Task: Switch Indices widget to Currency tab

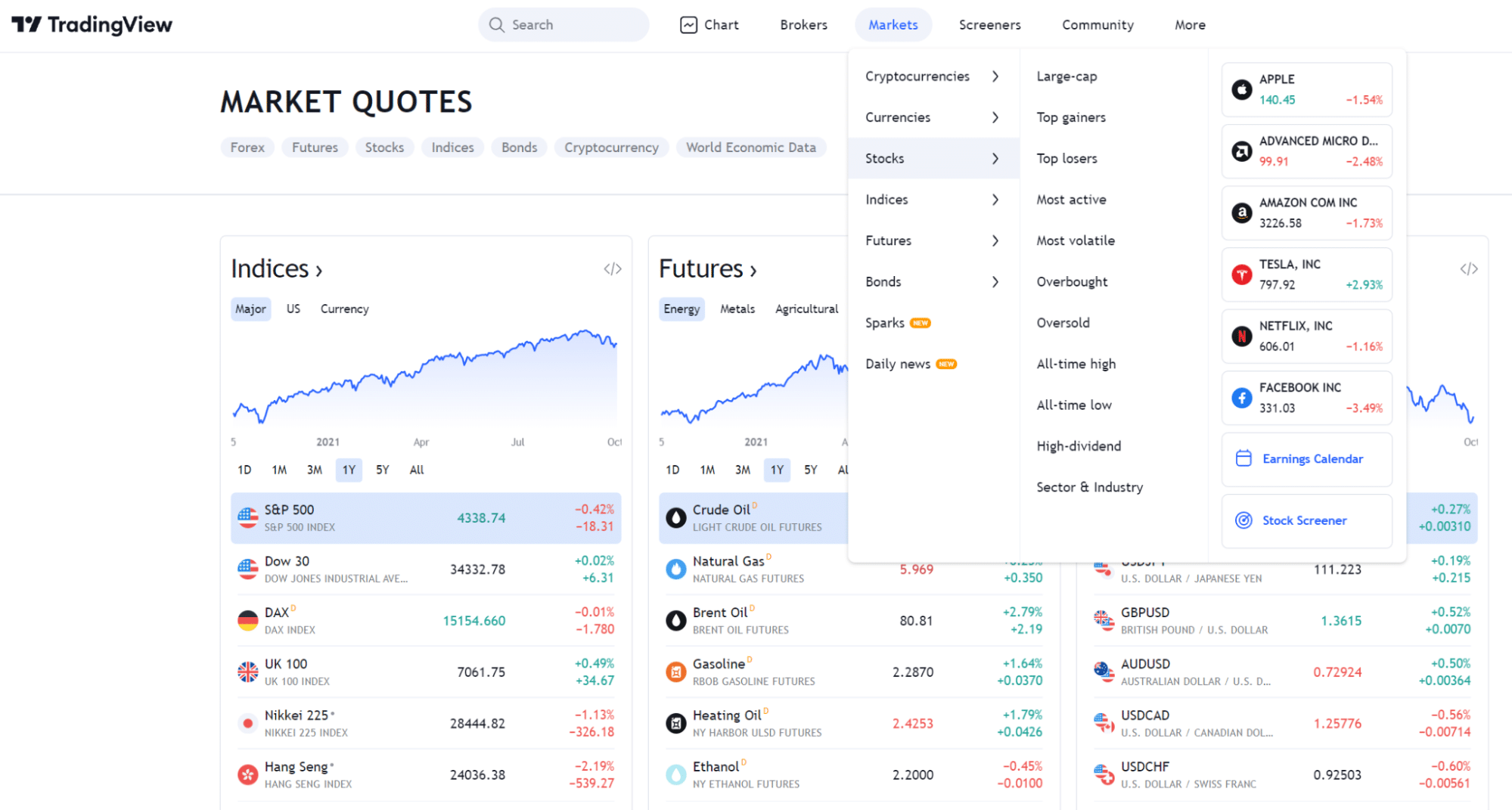Action: (344, 309)
